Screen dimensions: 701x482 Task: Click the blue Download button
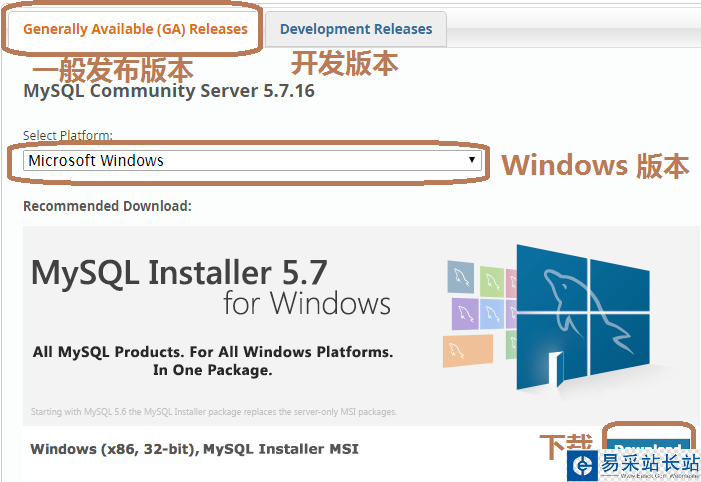point(647,446)
